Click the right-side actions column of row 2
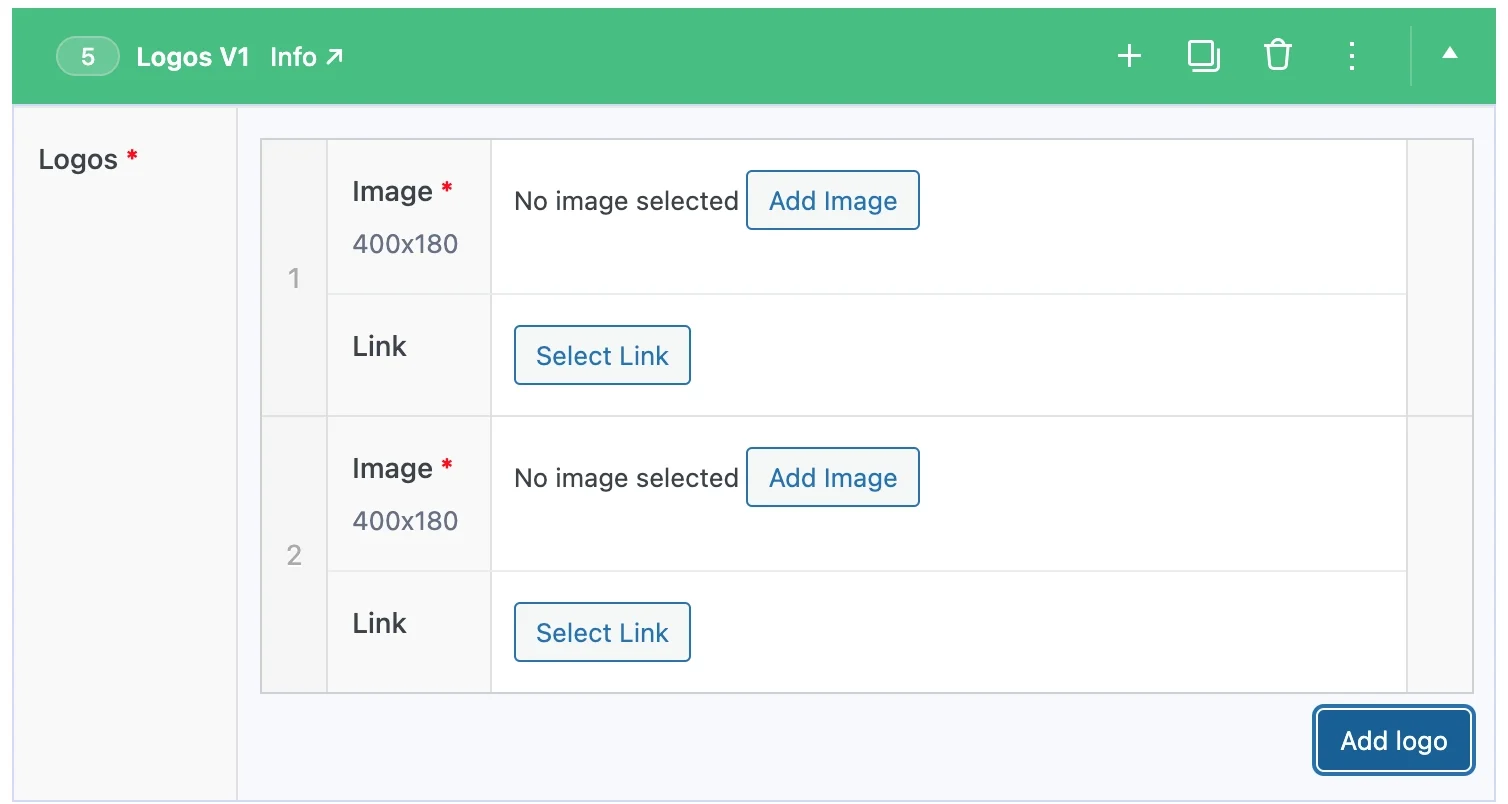Viewport: 1508px width, 804px height. pos(1439,555)
